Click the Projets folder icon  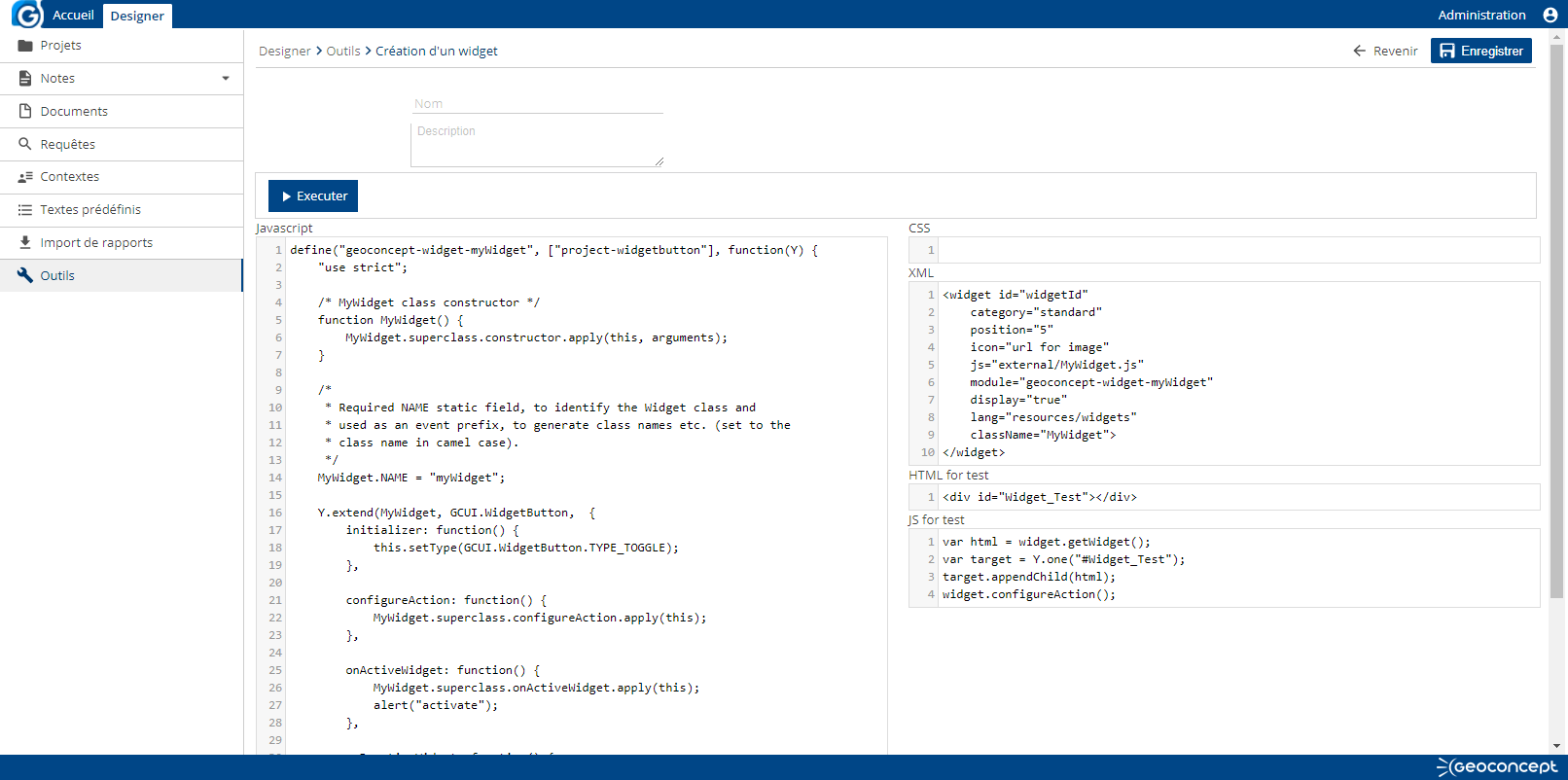(25, 46)
